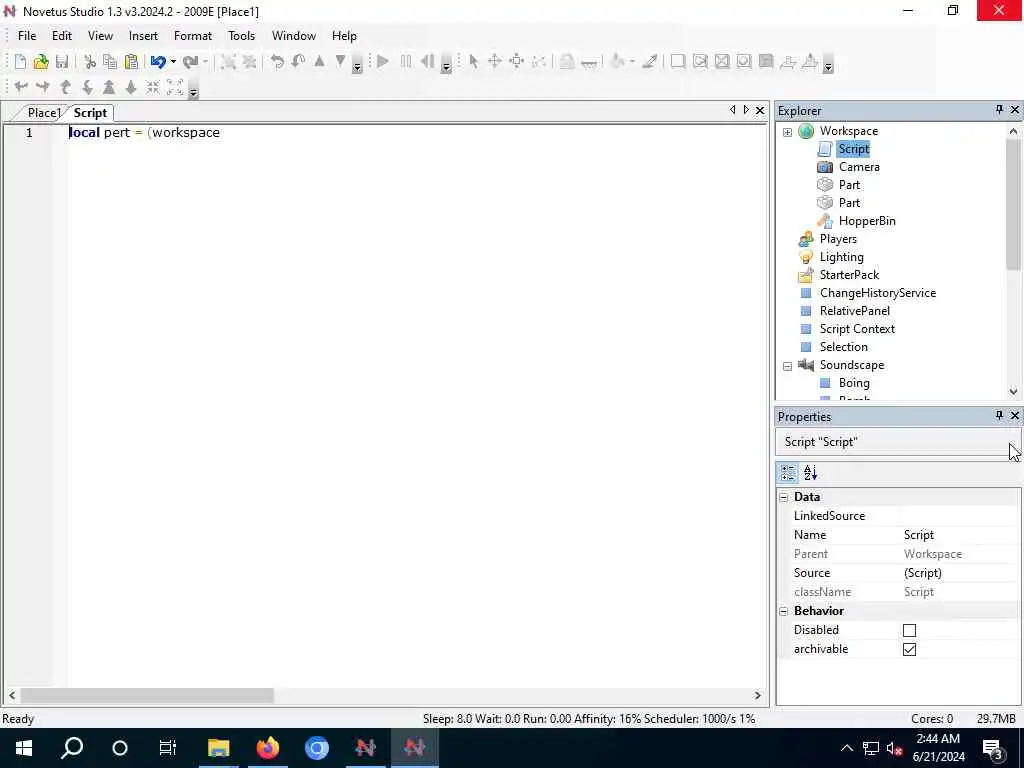Image resolution: width=1024 pixels, height=768 pixels.
Task: Click the Name property value field
Action: pos(960,535)
